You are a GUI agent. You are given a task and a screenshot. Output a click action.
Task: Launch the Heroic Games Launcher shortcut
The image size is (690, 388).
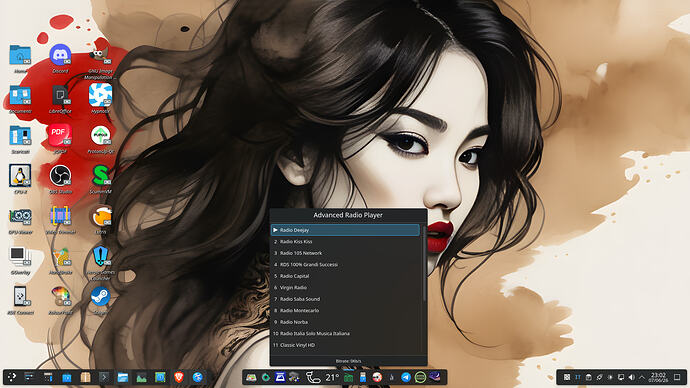coord(100,256)
